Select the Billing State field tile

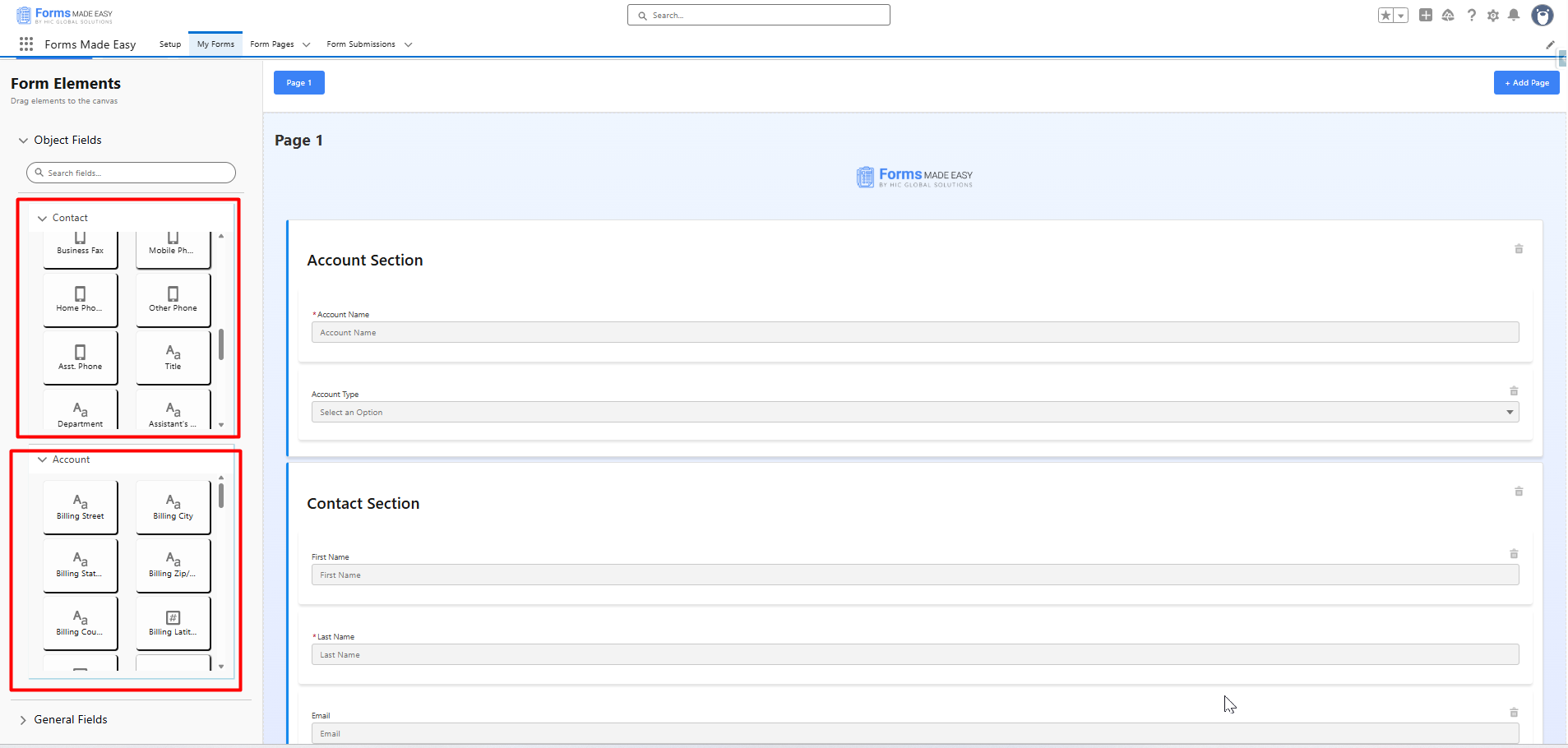tap(81, 565)
